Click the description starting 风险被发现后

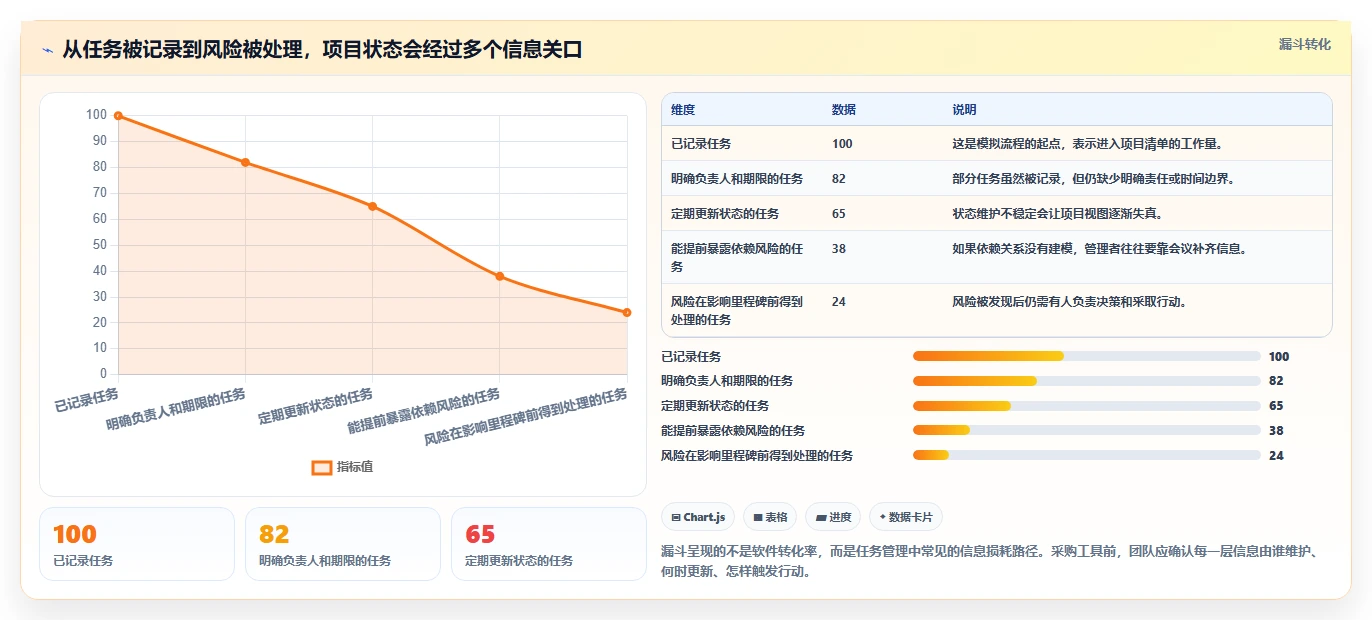click(1069, 302)
